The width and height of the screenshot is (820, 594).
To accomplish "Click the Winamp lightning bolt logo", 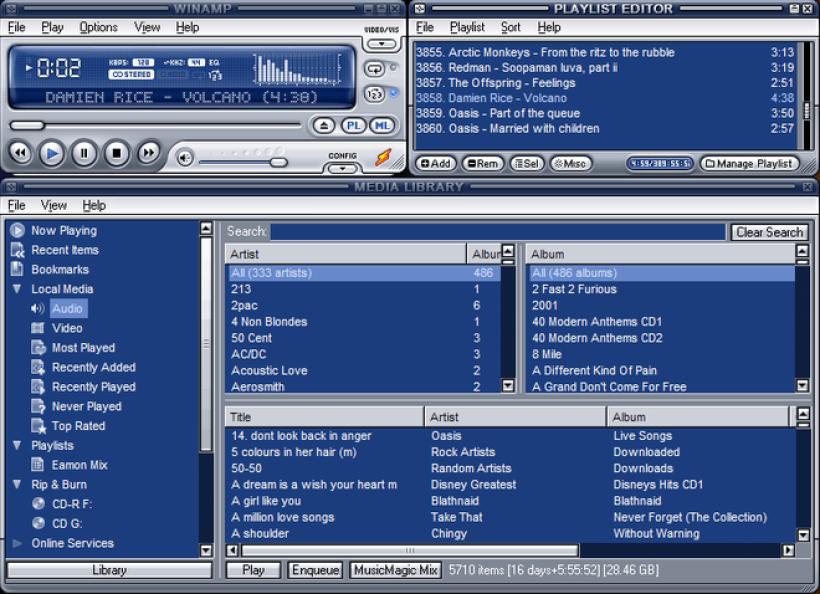I will (383, 157).
